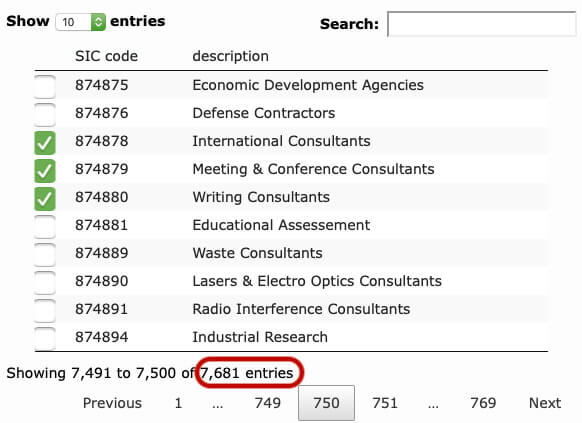Sort by the SIC code column header
This screenshot has height=423, width=582.
pyautogui.click(x=106, y=56)
